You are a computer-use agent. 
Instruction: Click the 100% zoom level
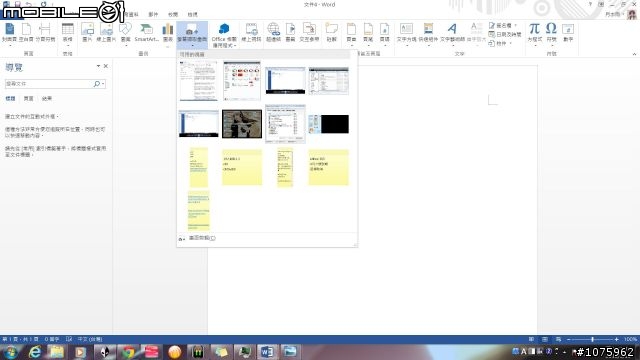pos(630,340)
